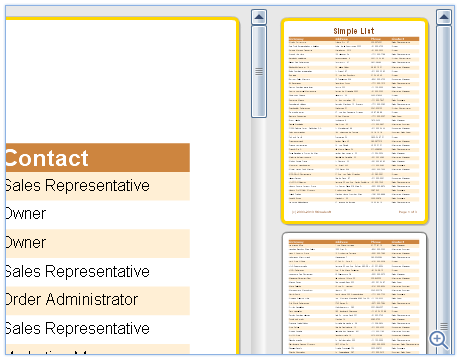Select the shaded second Owner row
460x360 pixels.
98,243
